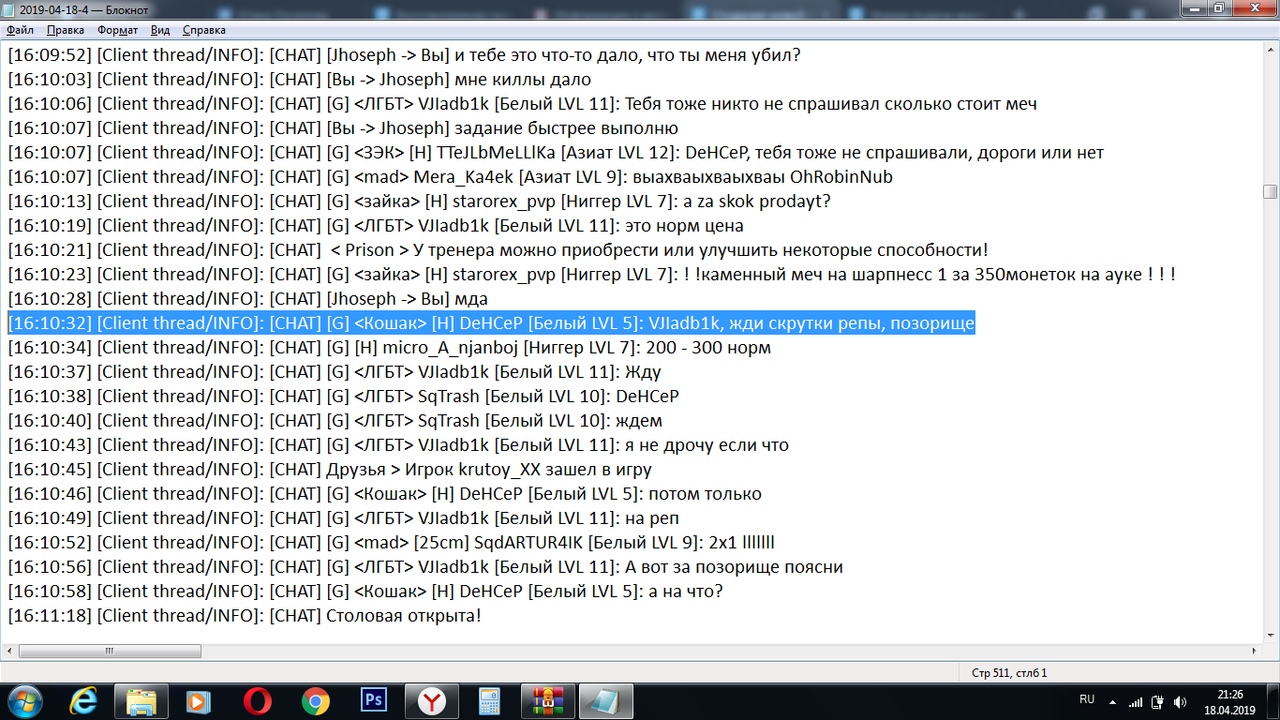This screenshot has height=720, width=1280.
Task: Open the Правка menu
Action: 65,30
